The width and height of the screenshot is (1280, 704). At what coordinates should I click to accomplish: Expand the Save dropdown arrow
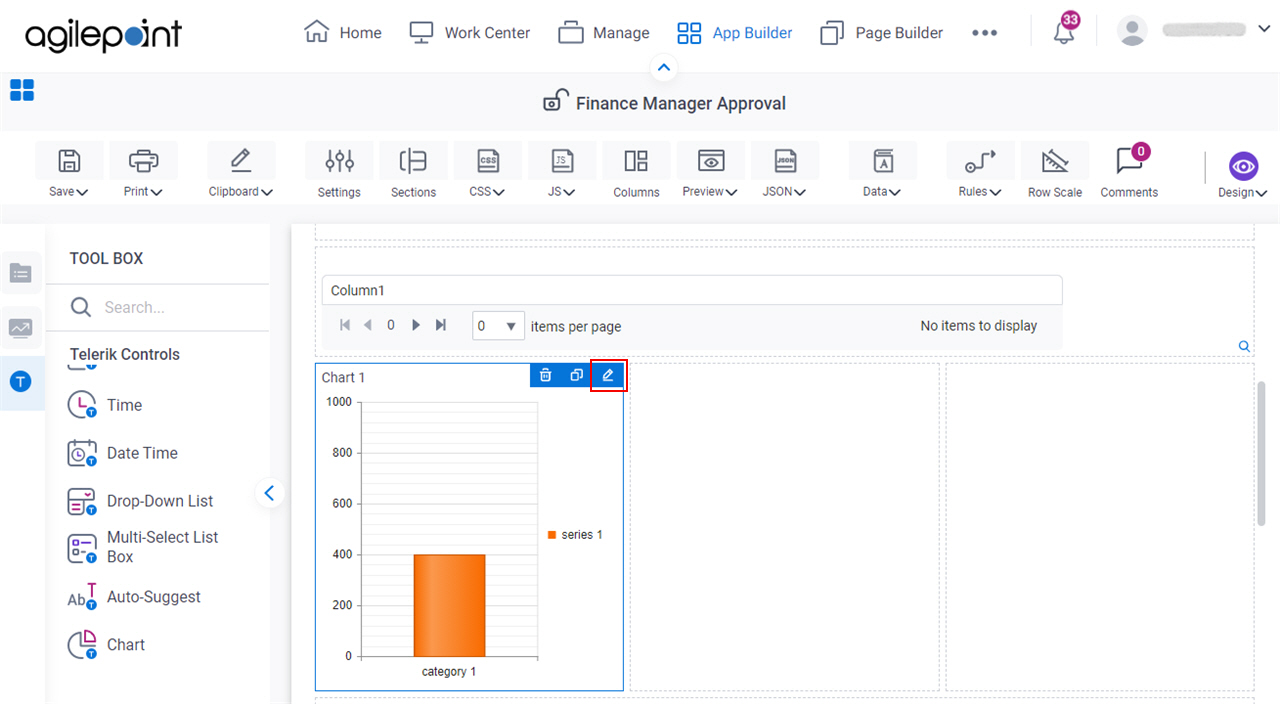[x=82, y=192]
